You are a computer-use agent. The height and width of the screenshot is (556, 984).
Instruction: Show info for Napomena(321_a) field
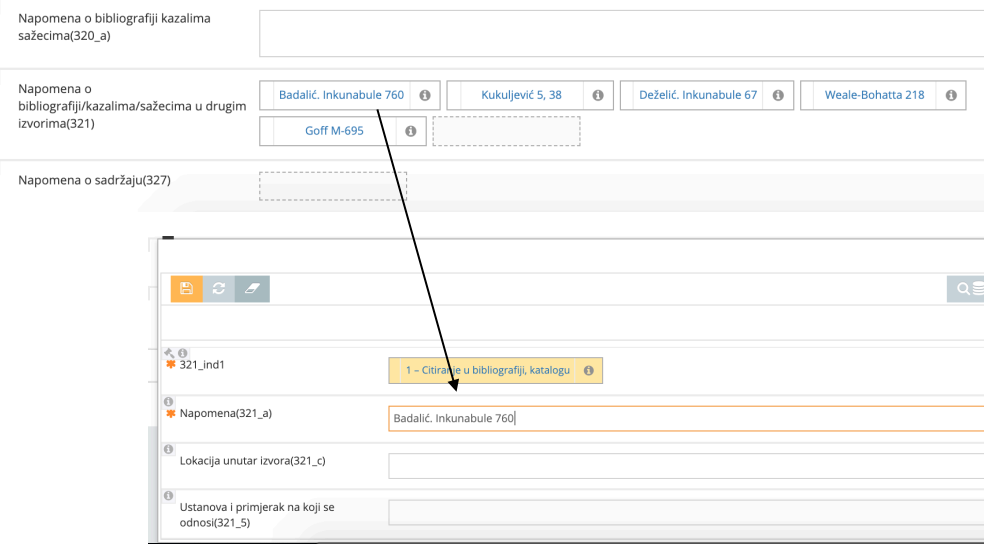point(168,402)
